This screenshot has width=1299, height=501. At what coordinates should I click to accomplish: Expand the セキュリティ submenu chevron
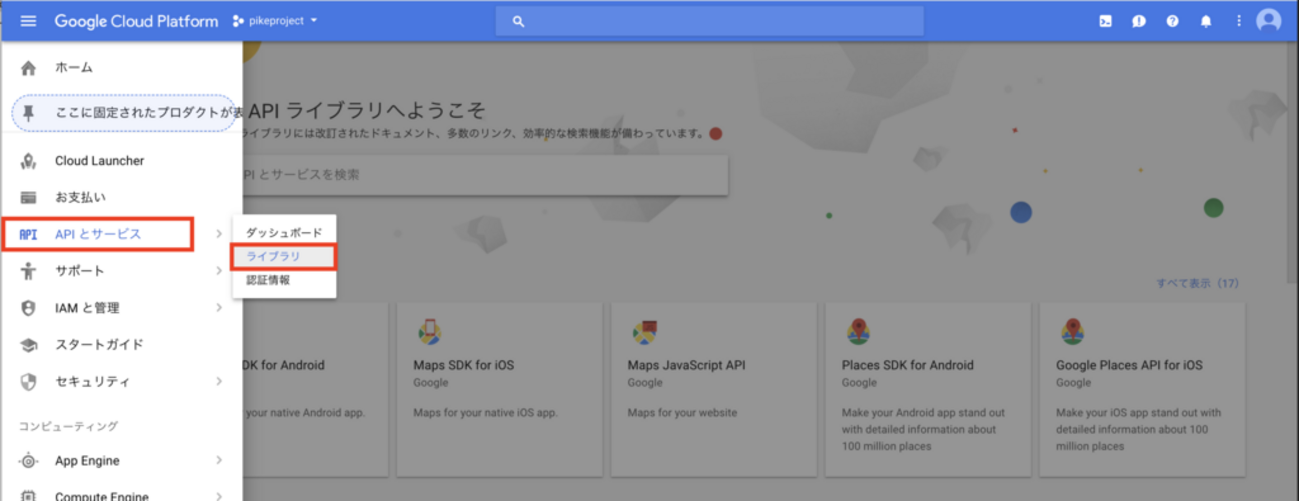[219, 382]
